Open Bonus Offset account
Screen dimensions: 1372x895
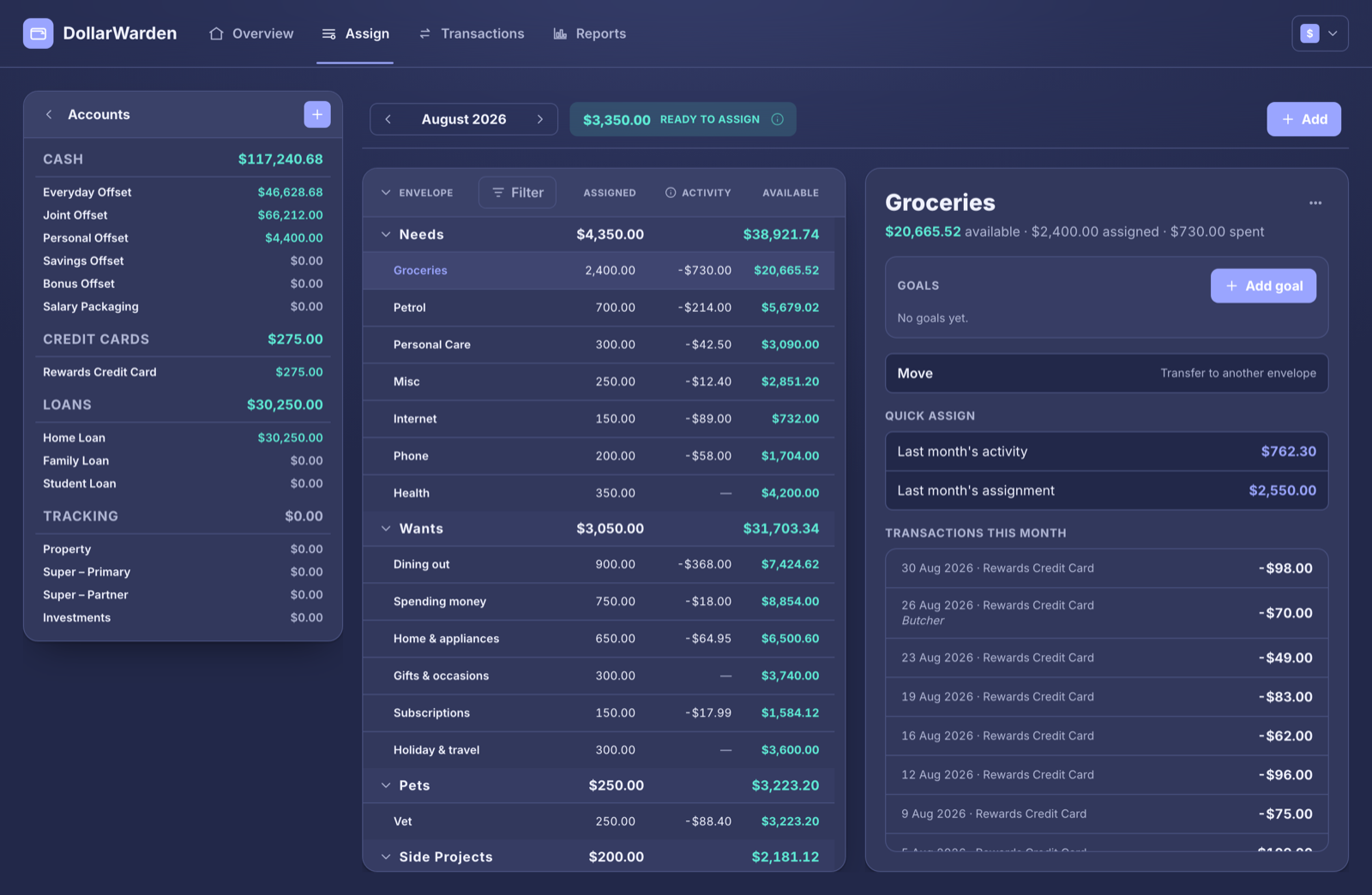point(183,284)
